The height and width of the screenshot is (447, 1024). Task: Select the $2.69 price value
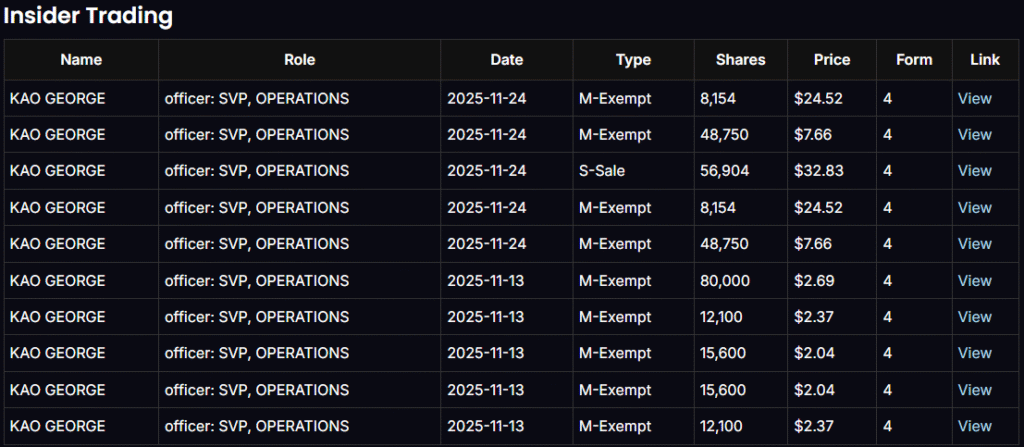[x=814, y=280]
